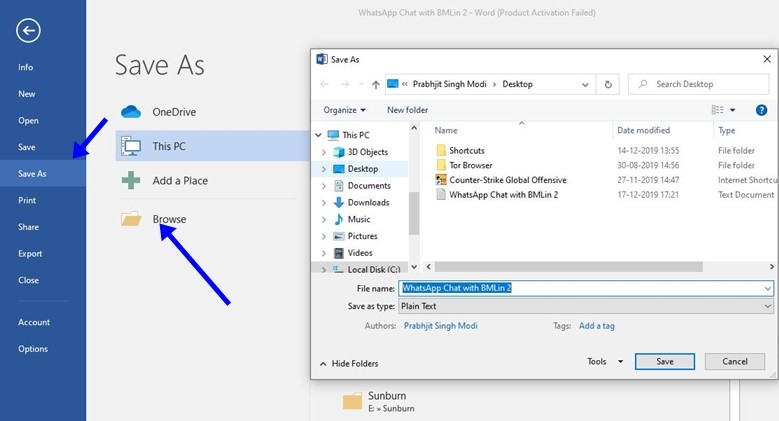Open Word Options
The width and height of the screenshot is (779, 421).
pos(33,349)
